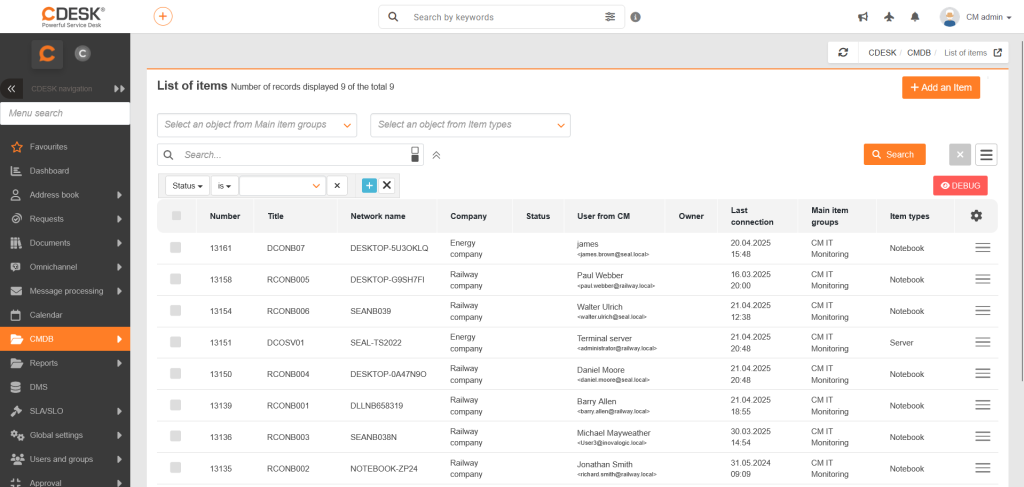Open column settings gear icon

(x=976, y=215)
